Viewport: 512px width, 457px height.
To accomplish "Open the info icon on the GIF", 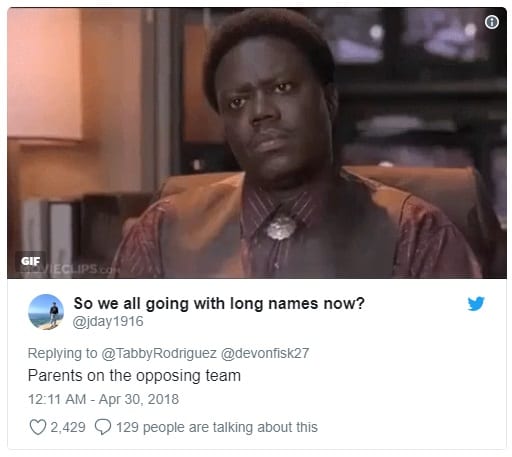I will (492, 22).
